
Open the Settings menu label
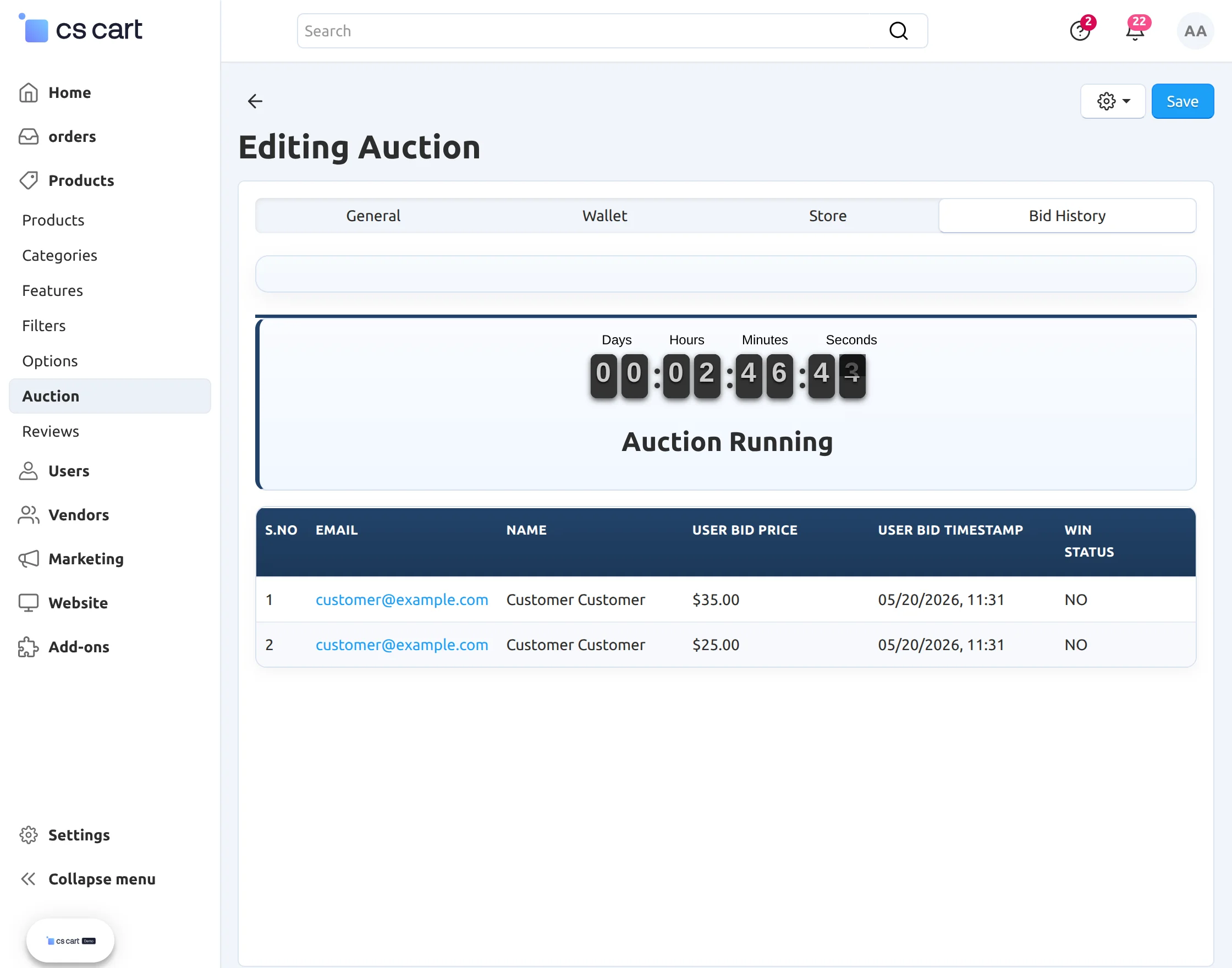[79, 835]
